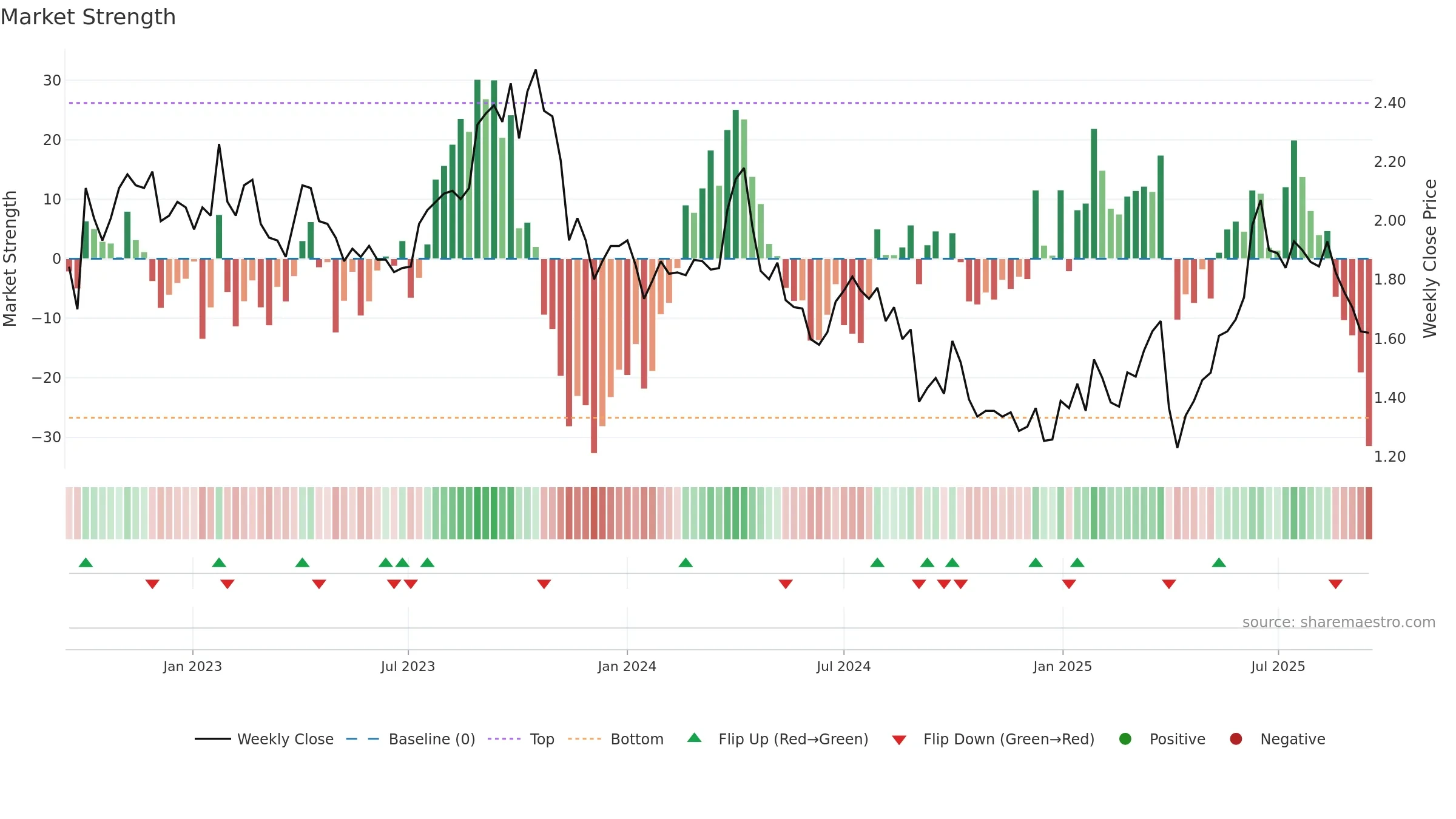Select the lone Flip Up marker in early 2024
This screenshot has height=819, width=1456.
(686, 562)
